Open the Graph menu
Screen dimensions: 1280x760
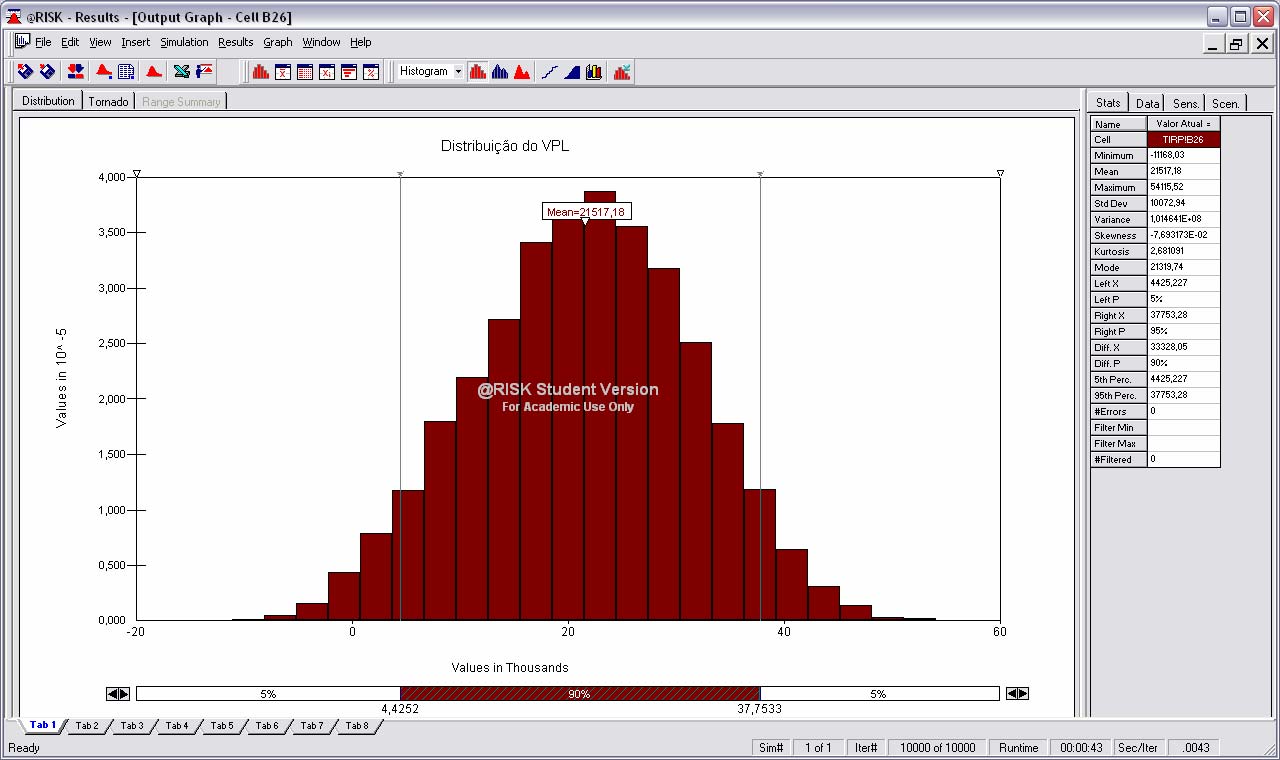[x=278, y=42]
